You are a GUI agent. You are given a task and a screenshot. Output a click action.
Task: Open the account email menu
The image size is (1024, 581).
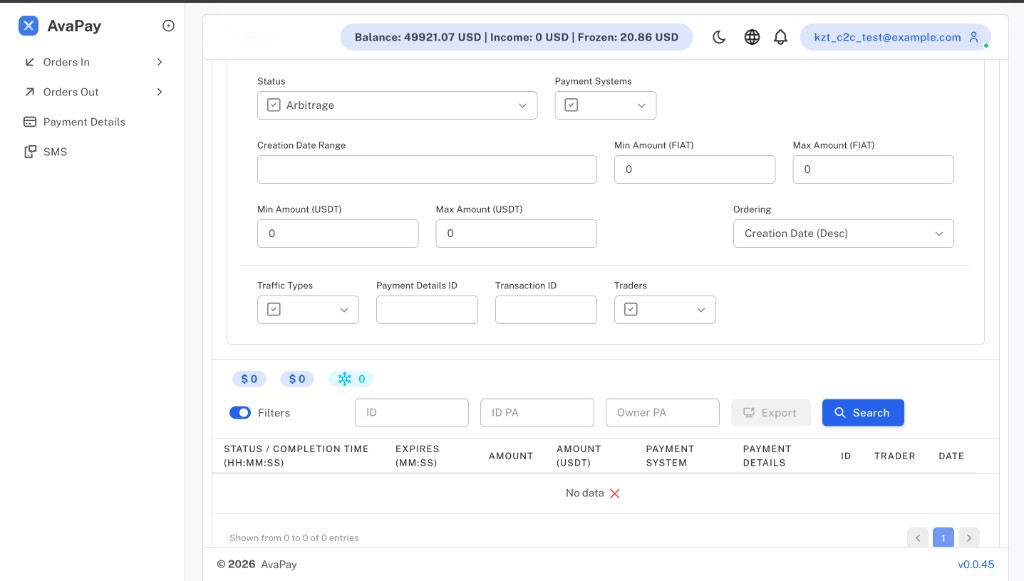(x=895, y=37)
